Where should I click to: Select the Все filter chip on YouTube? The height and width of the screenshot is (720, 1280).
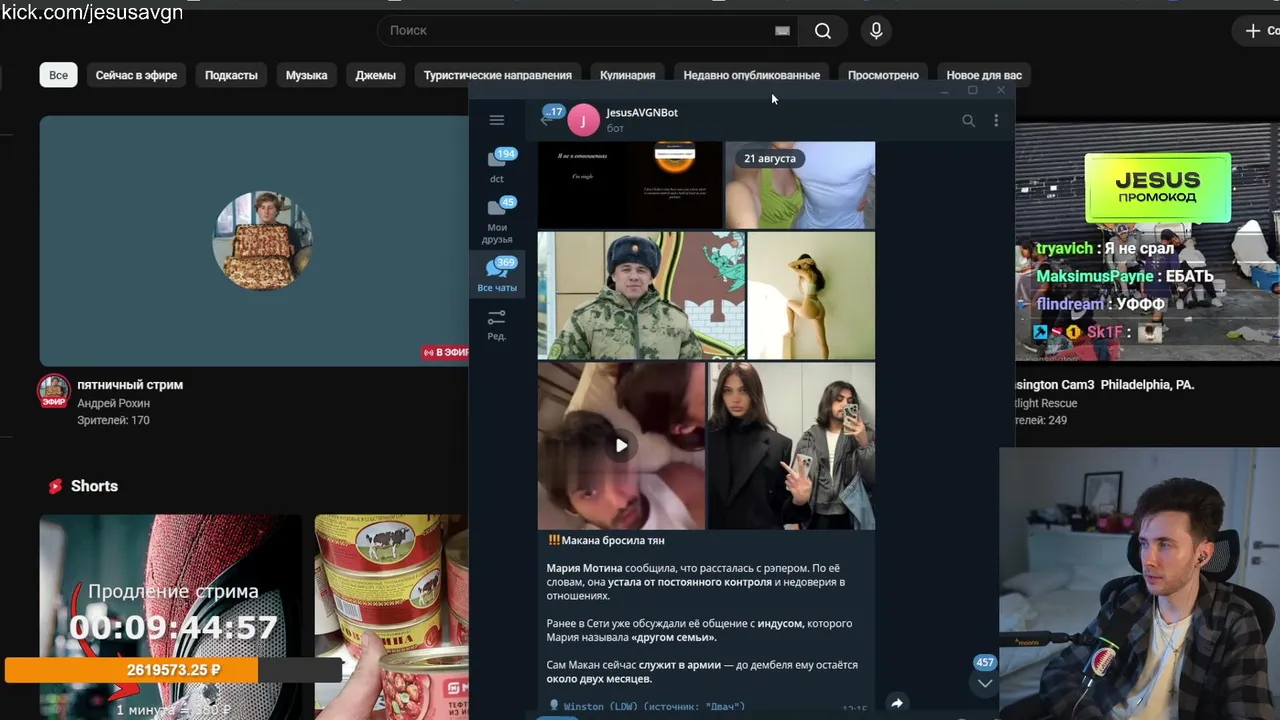pyautogui.click(x=59, y=75)
